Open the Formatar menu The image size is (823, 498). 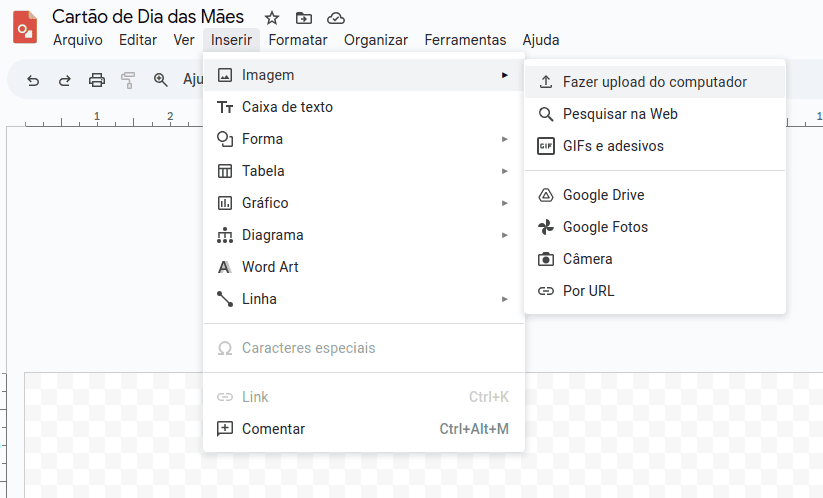(298, 40)
